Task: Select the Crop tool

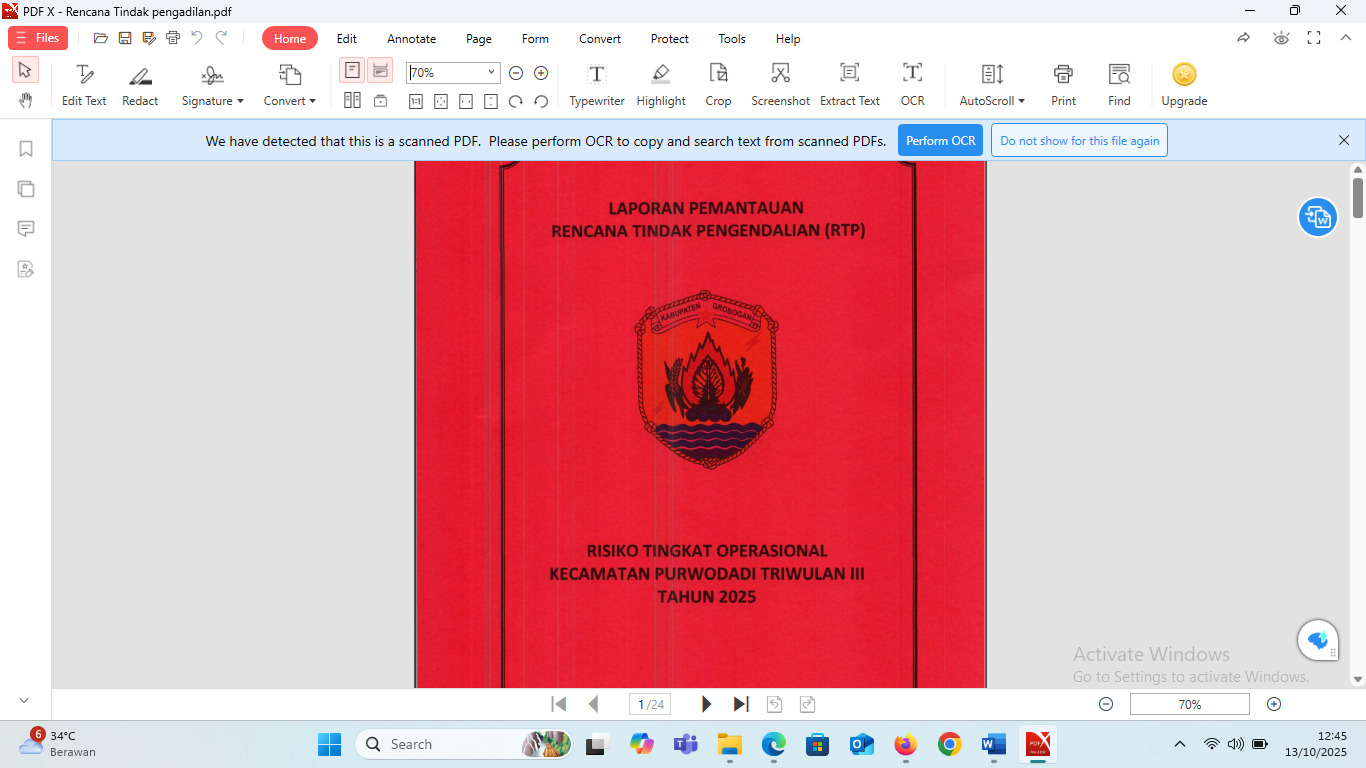Action: (x=718, y=85)
